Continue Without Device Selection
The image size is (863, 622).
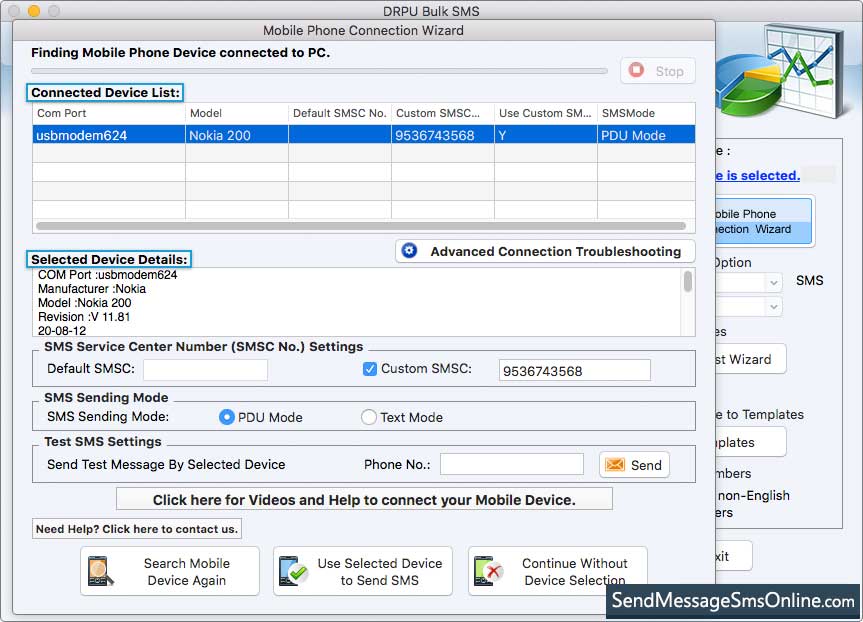pyautogui.click(x=558, y=571)
